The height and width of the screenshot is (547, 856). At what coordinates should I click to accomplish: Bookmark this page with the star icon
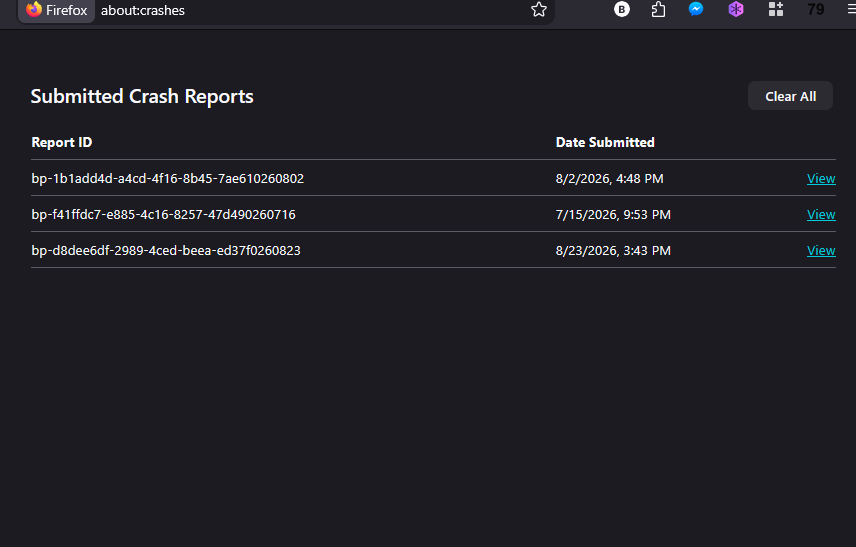point(539,9)
